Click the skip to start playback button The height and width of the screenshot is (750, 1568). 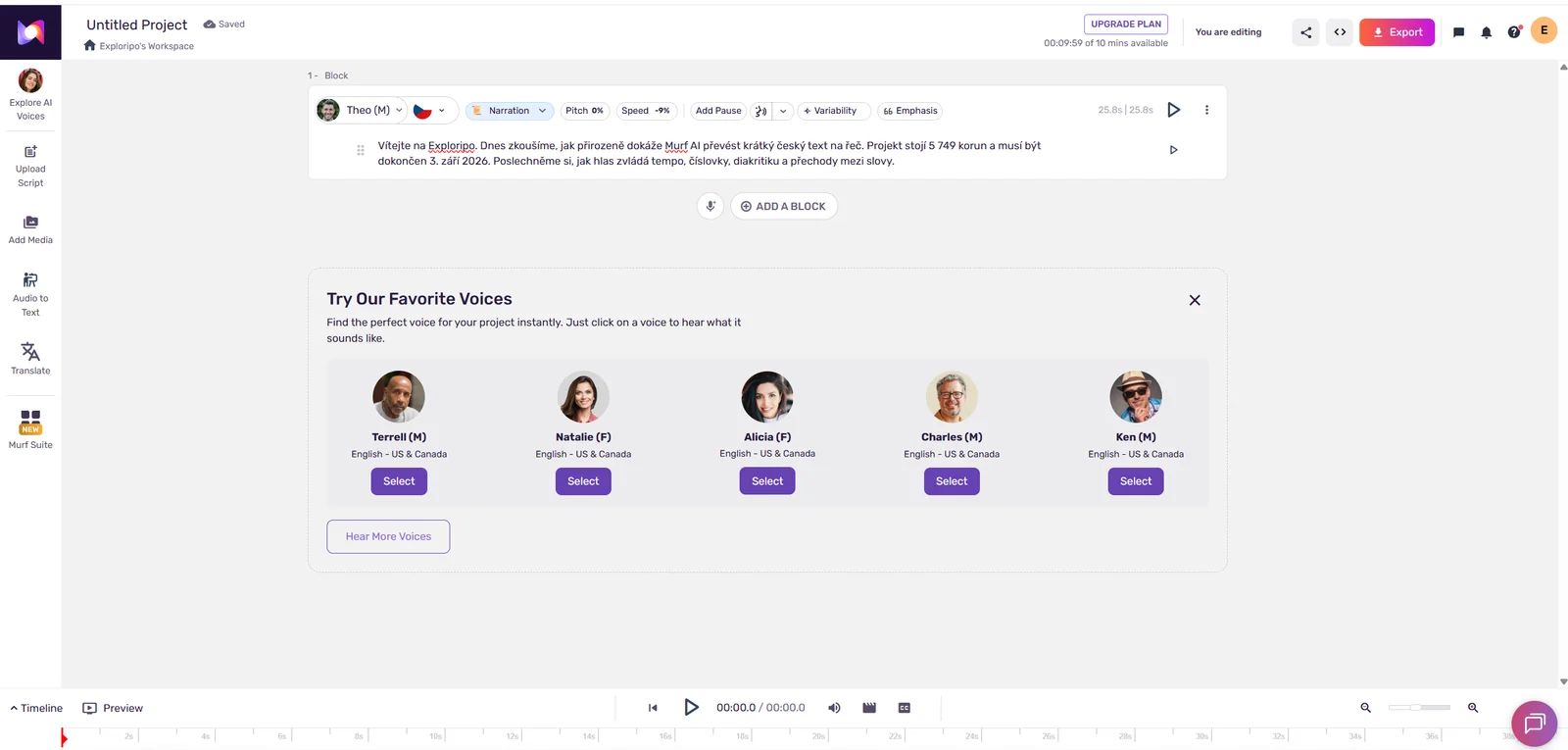tap(653, 708)
